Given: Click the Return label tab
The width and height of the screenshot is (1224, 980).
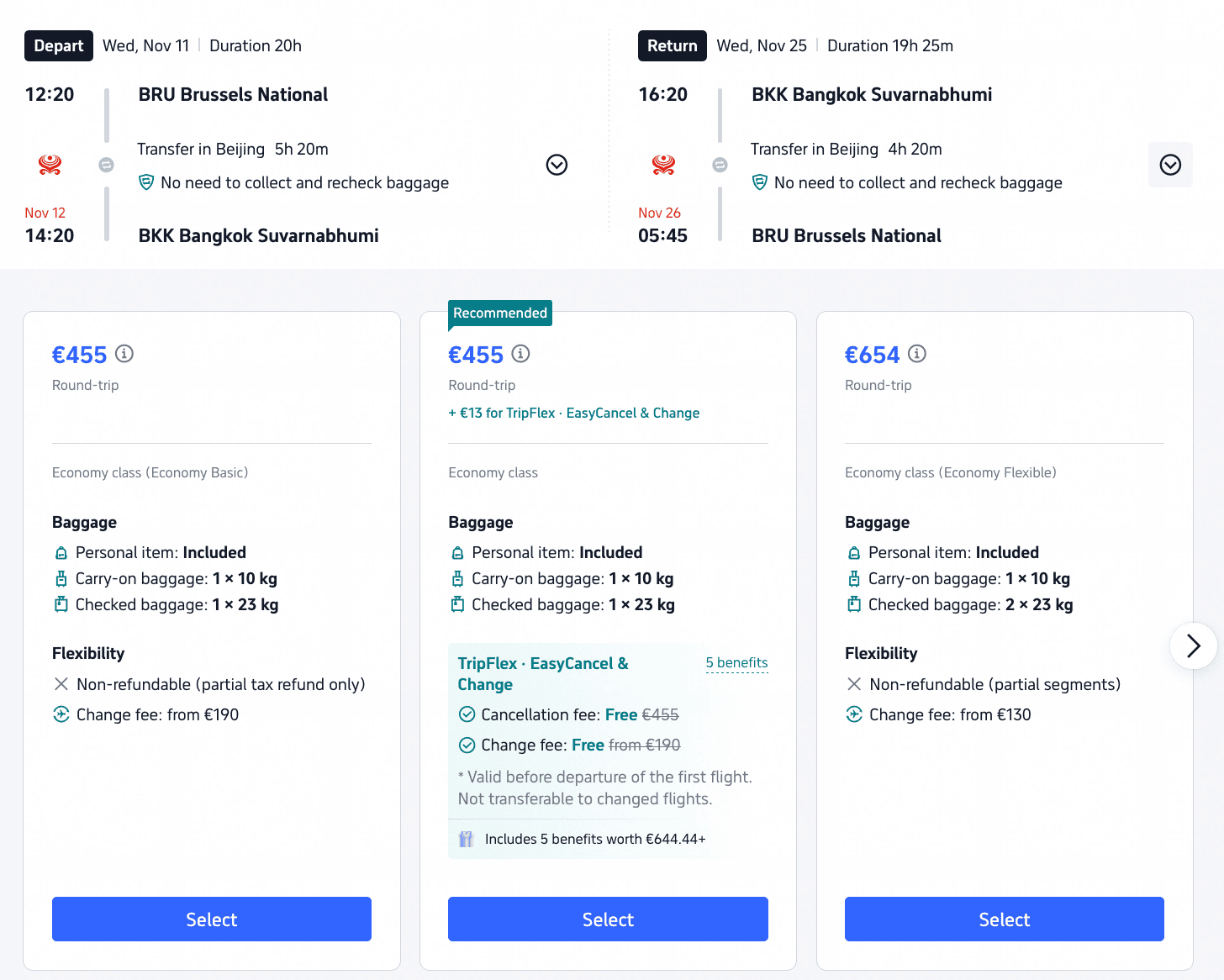Looking at the screenshot, I should (x=673, y=45).
